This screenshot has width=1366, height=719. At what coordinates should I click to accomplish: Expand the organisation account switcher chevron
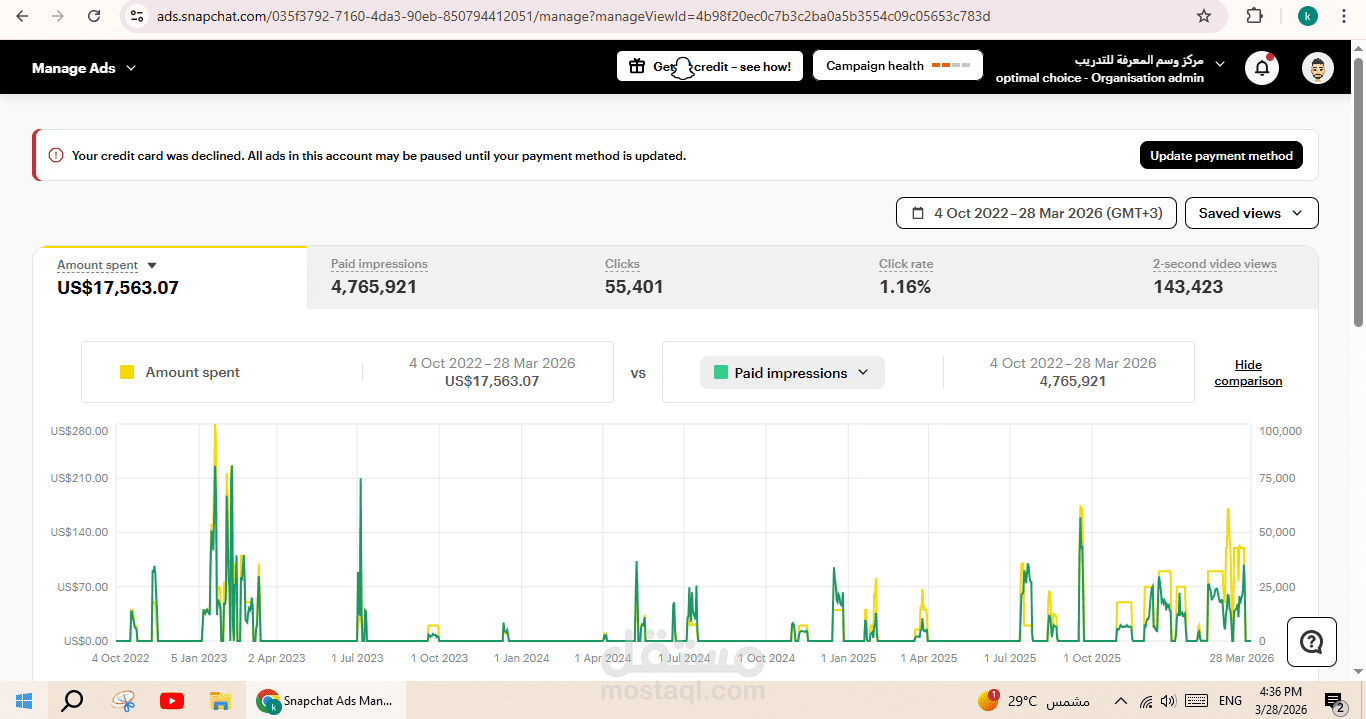pos(1219,63)
